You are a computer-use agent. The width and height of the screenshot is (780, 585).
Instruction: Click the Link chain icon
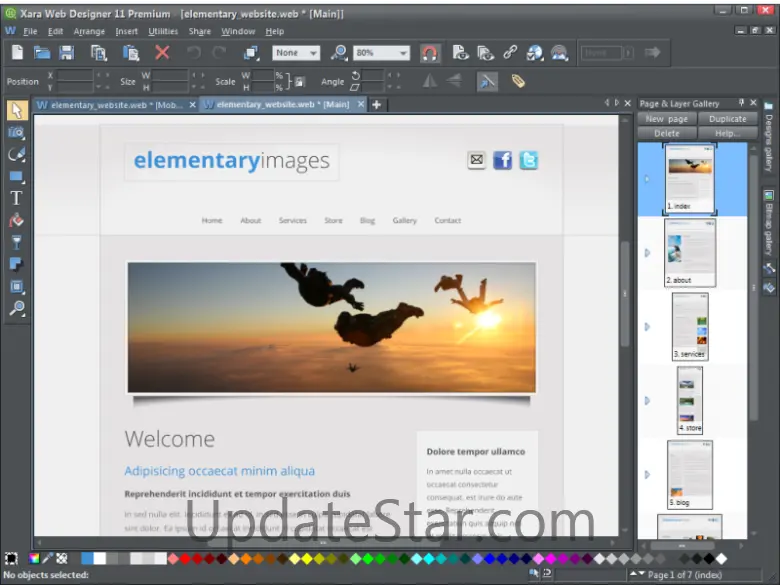(x=510, y=52)
